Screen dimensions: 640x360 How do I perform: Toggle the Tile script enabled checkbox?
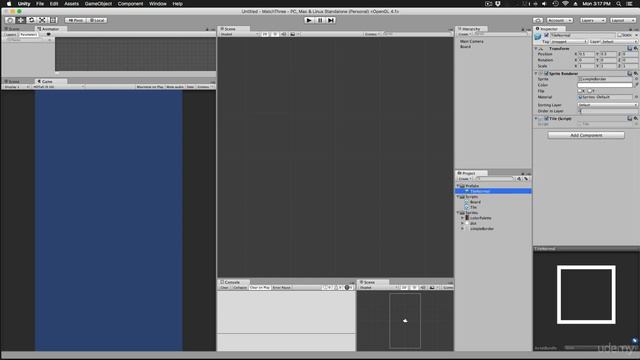546,119
